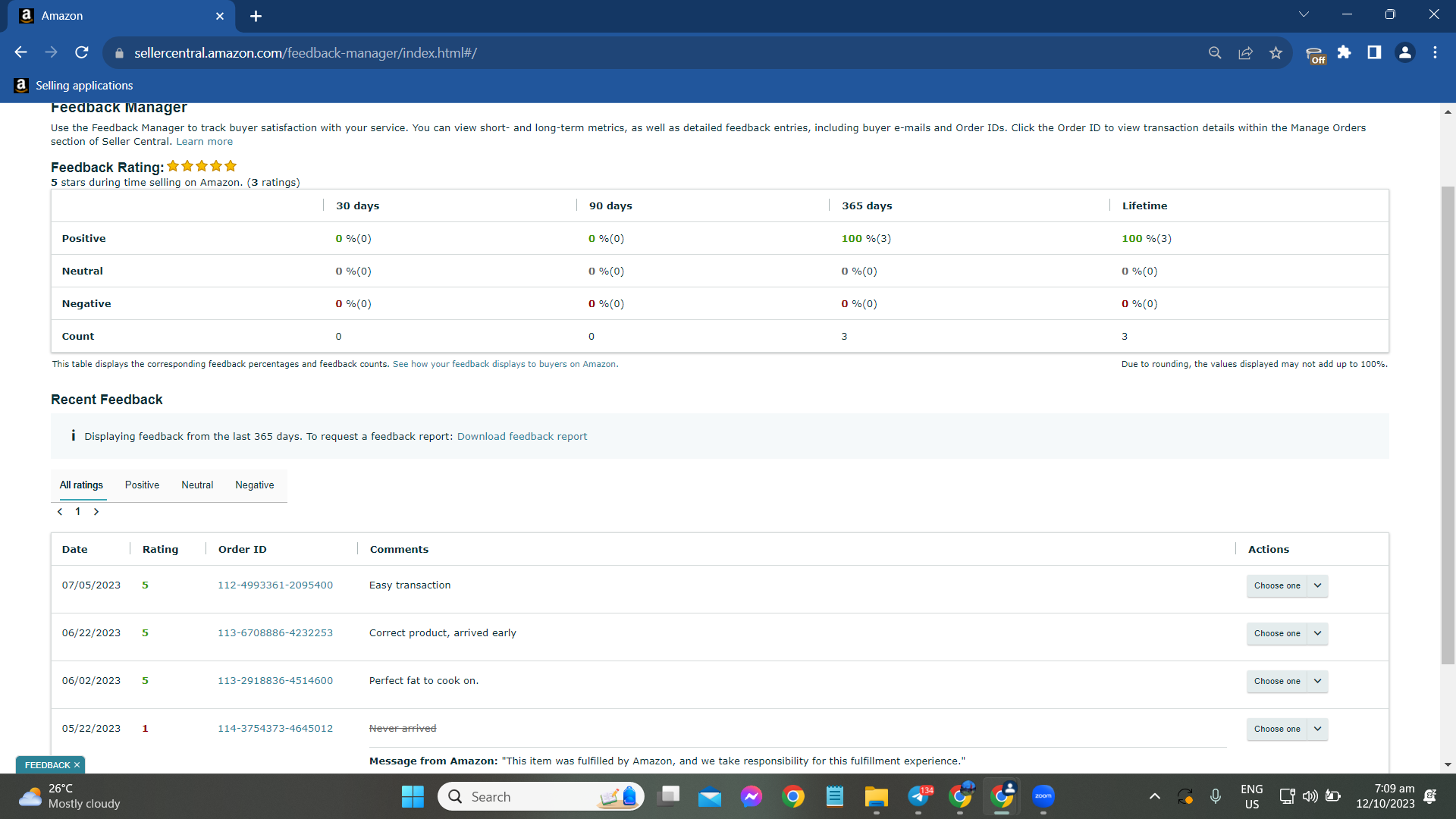Reload the Feedback Manager page
This screenshot has width=1456, height=819.
[82, 52]
